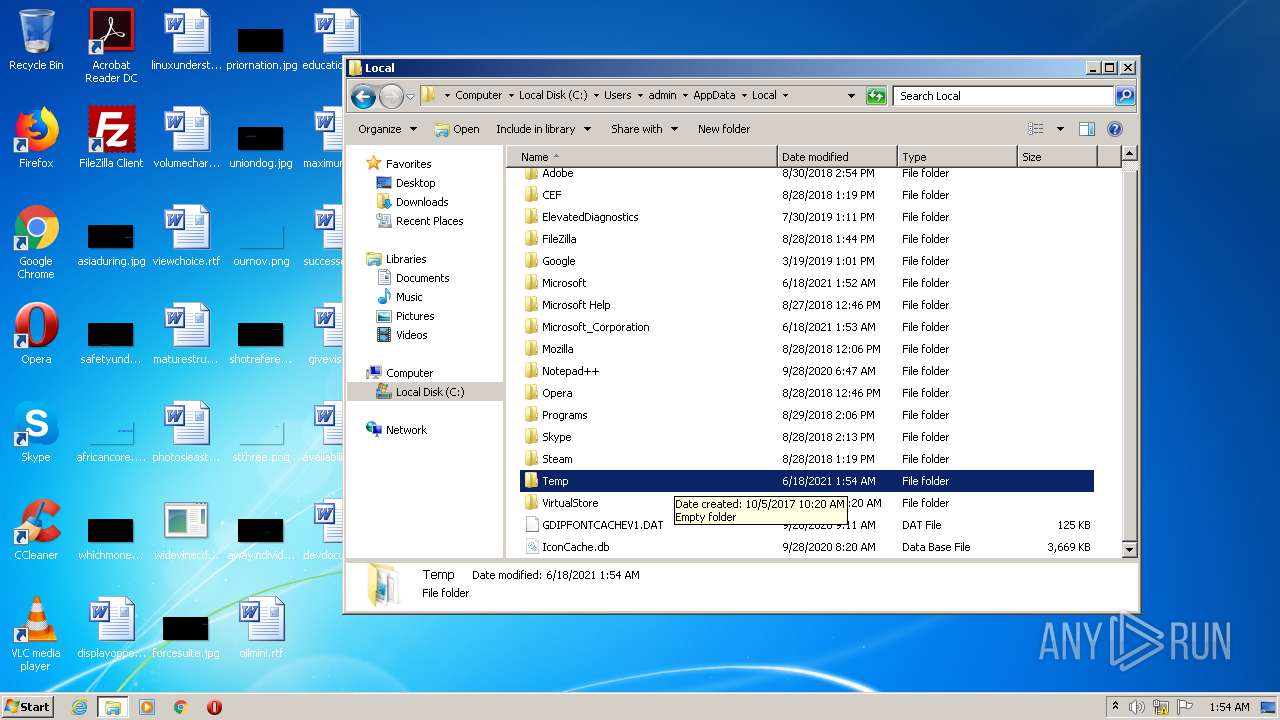Select the Microsoft_Corporation folder
The image size is (1280, 720).
point(807,327)
